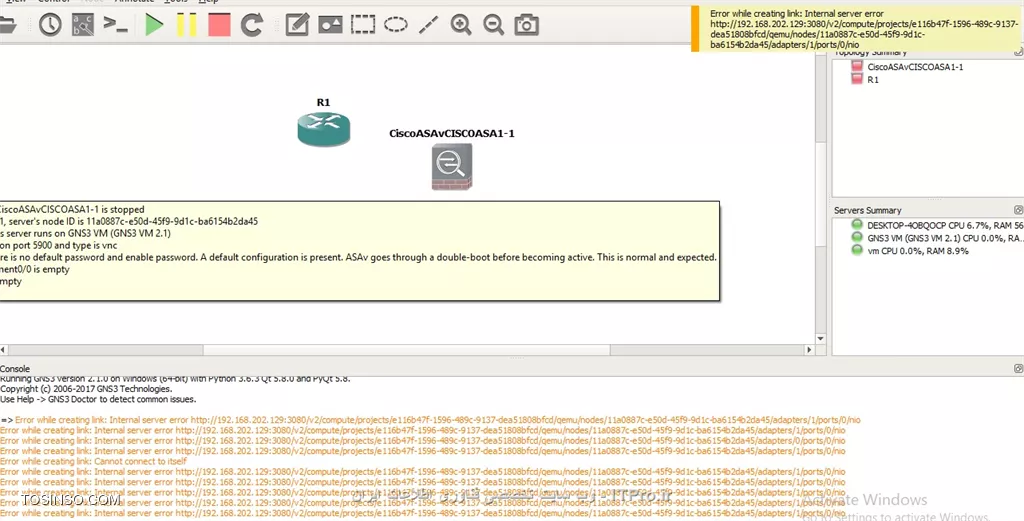
Task: Open project with the folder icon
Action: click(x=7, y=25)
